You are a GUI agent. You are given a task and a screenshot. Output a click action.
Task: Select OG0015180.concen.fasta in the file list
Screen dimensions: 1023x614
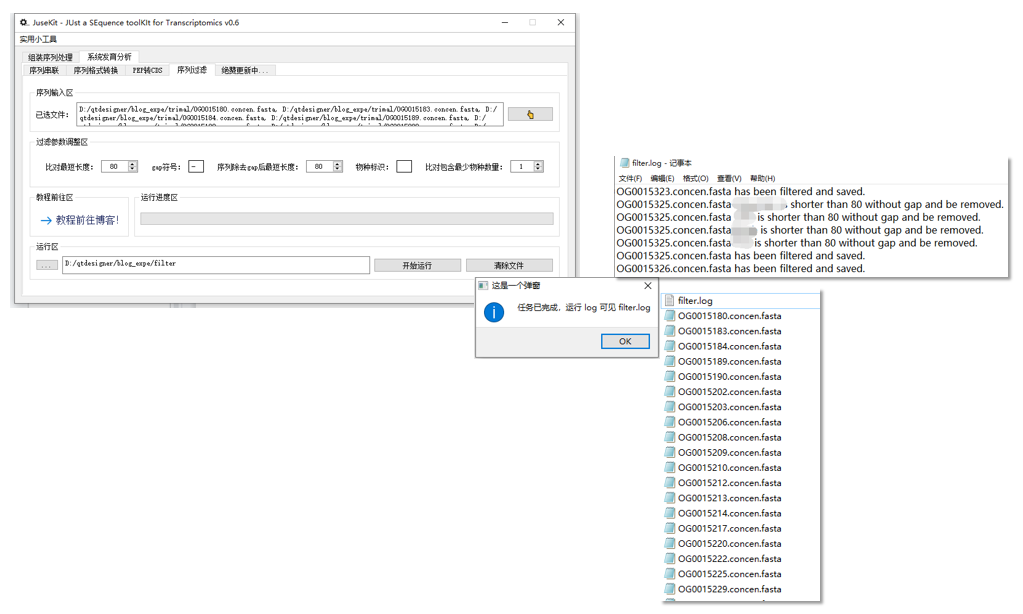(729, 316)
